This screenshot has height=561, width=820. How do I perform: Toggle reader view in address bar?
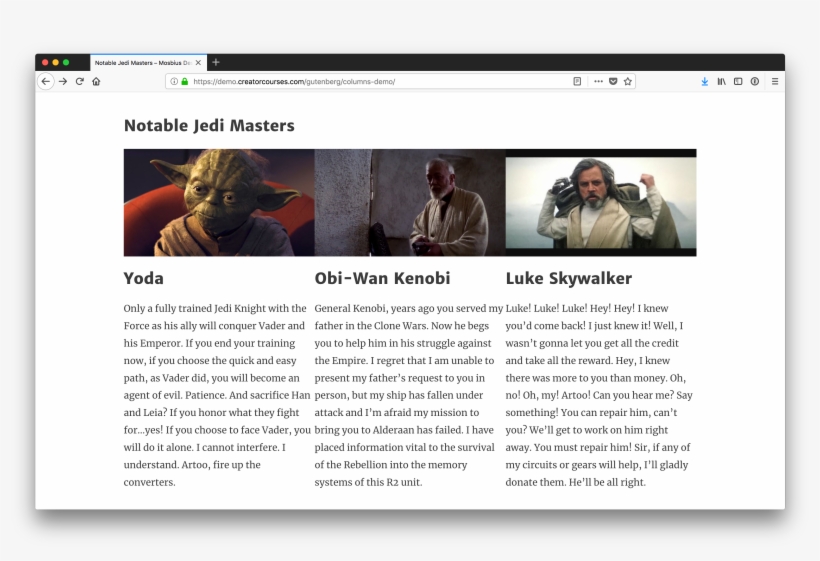577,82
